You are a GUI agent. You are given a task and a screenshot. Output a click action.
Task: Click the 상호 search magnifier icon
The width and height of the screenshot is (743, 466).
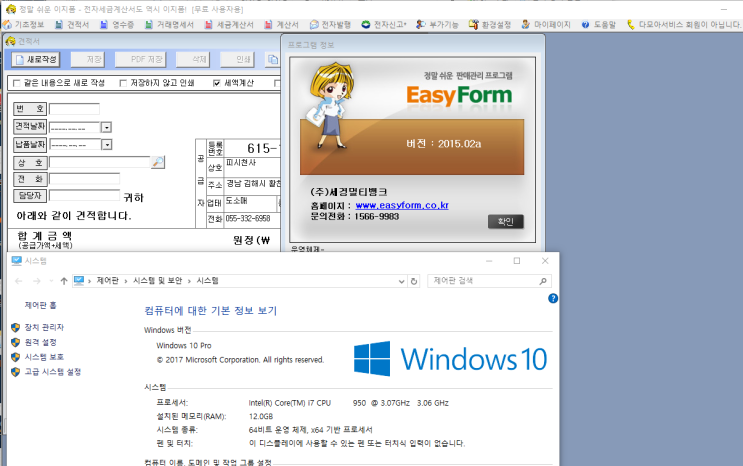pyautogui.click(x=158, y=162)
